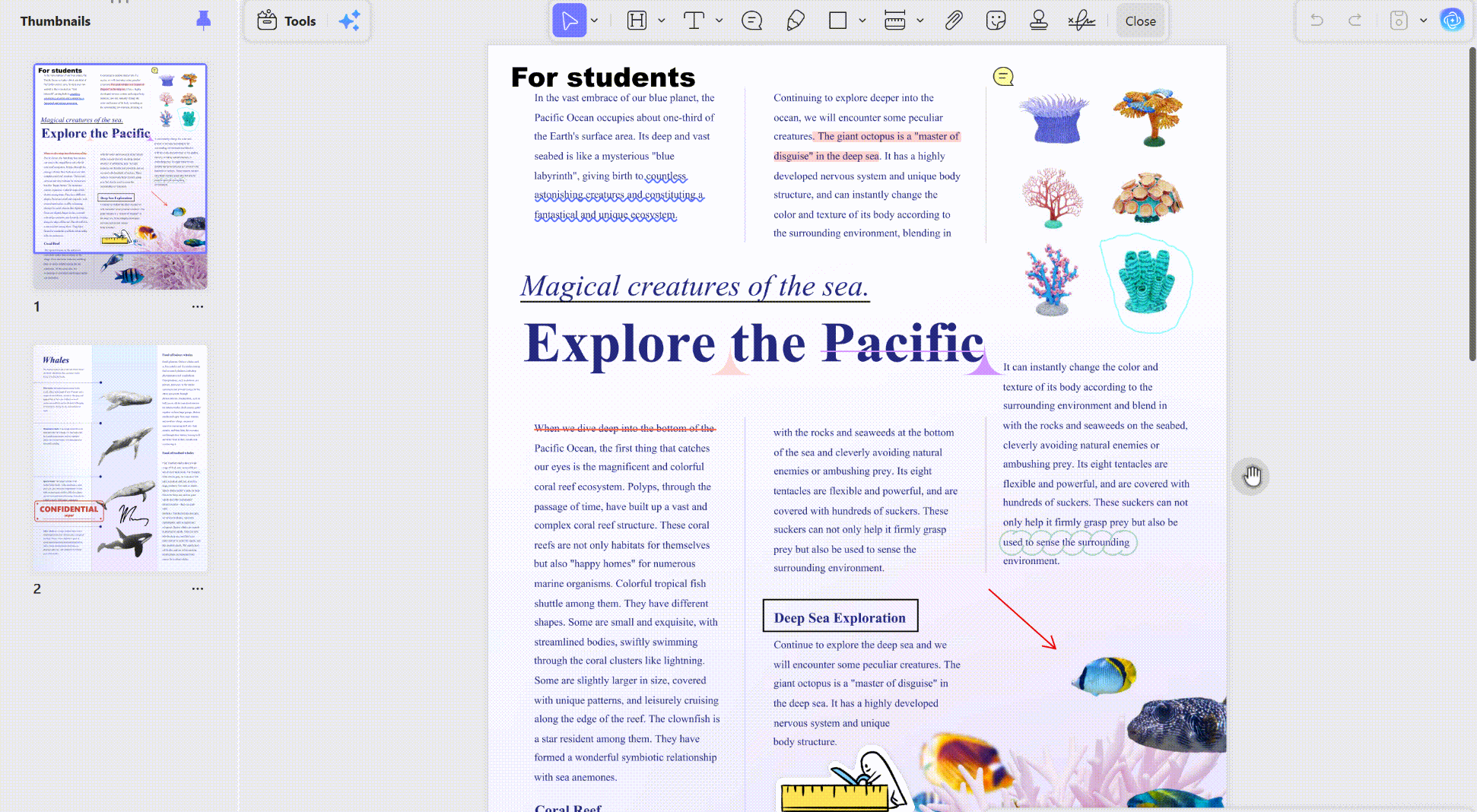
Task: Select the circled 'used to sense the surrounding' text
Action: point(1067,542)
